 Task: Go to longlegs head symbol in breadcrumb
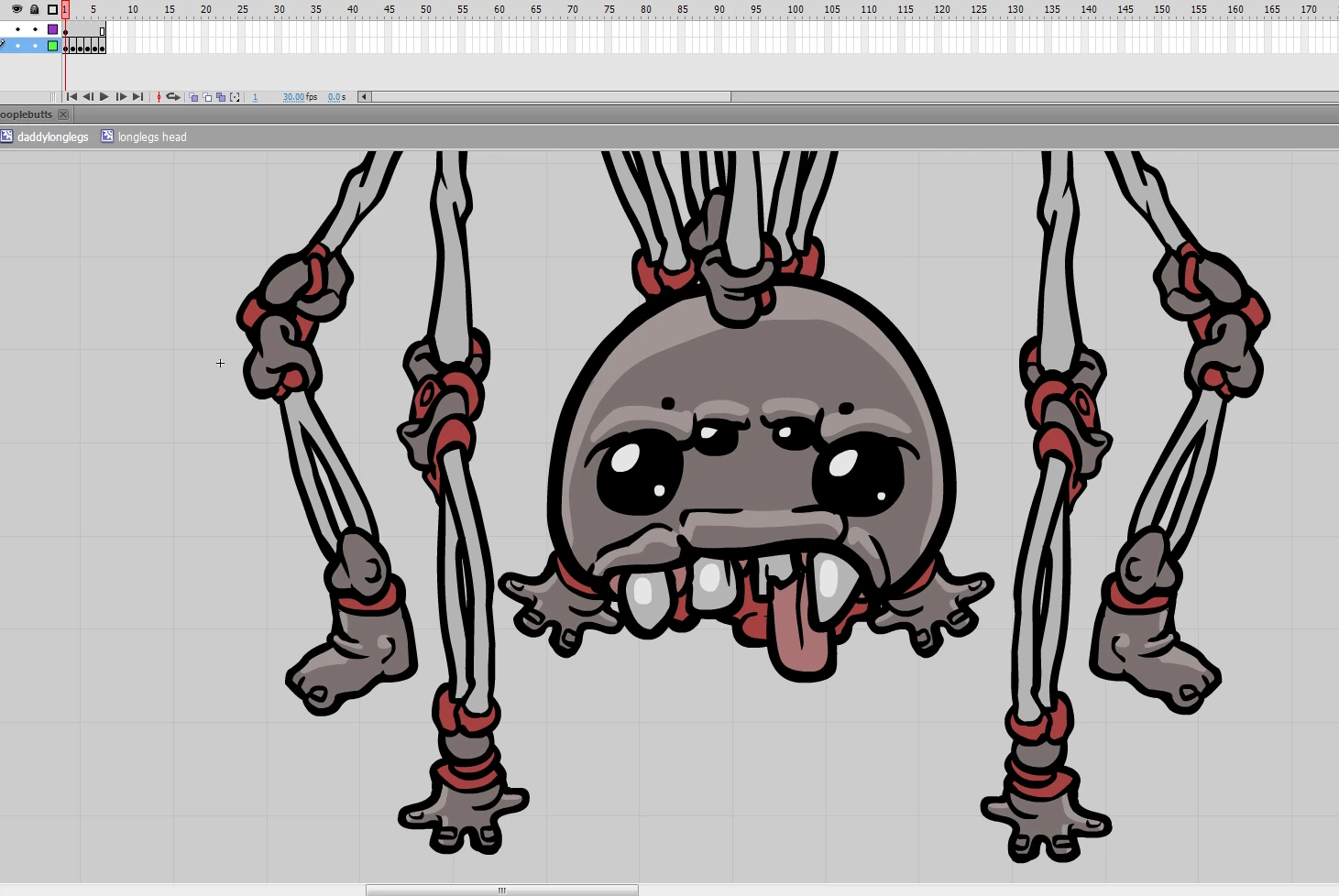[152, 137]
